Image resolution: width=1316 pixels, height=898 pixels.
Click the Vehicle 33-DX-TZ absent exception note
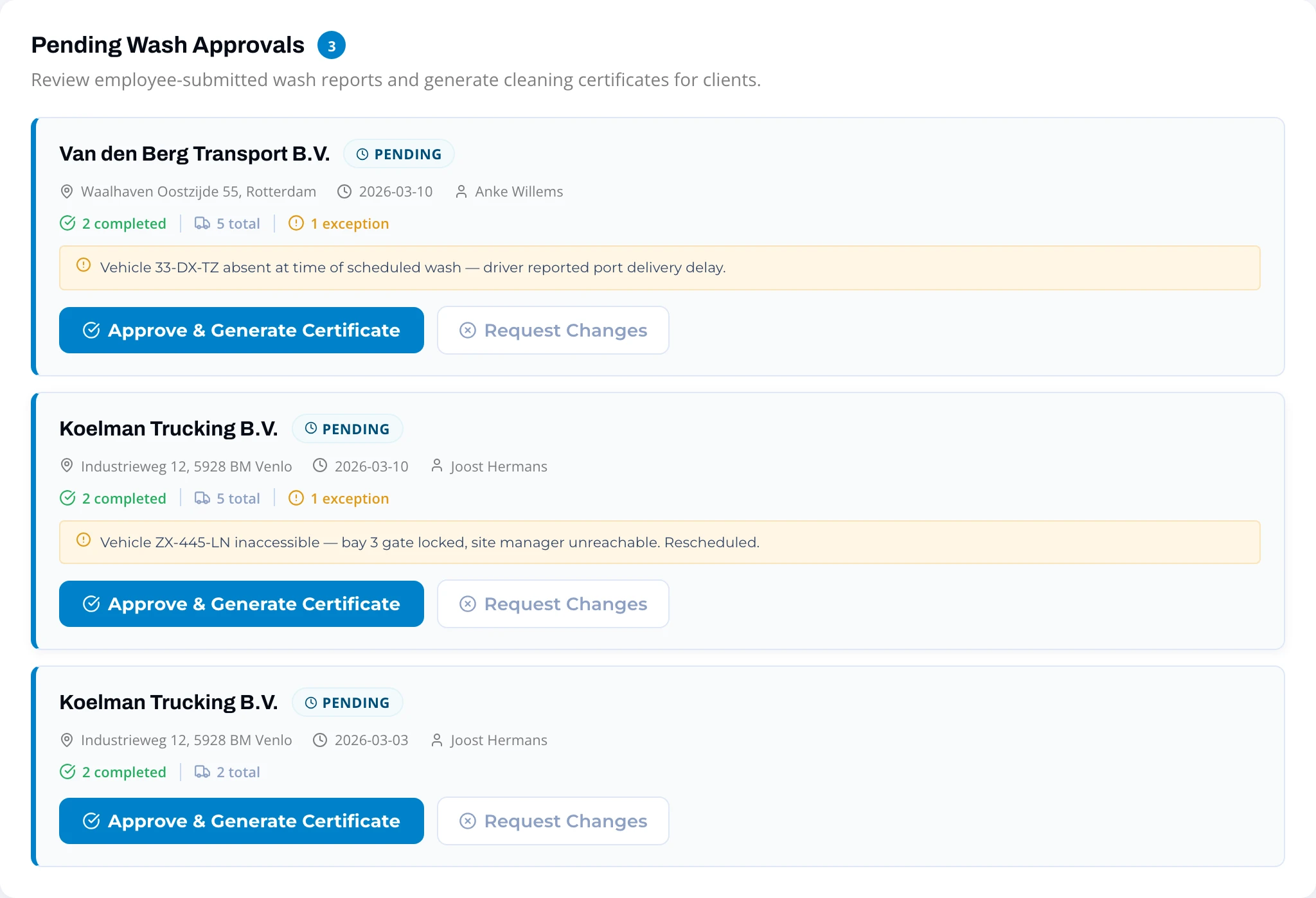click(660, 268)
